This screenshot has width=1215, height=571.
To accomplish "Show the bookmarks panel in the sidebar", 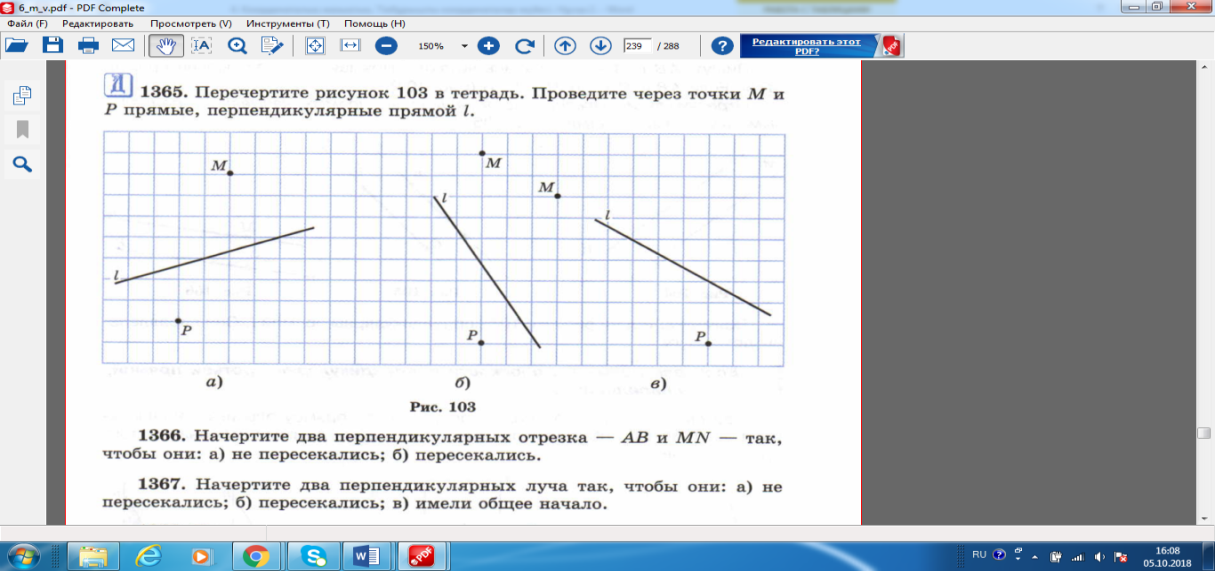I will tap(22, 130).
